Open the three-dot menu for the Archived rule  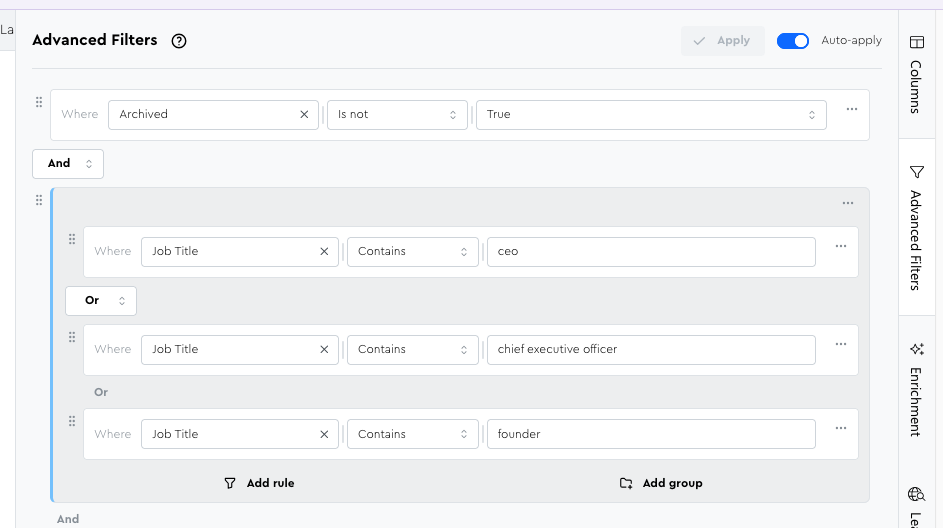click(851, 110)
